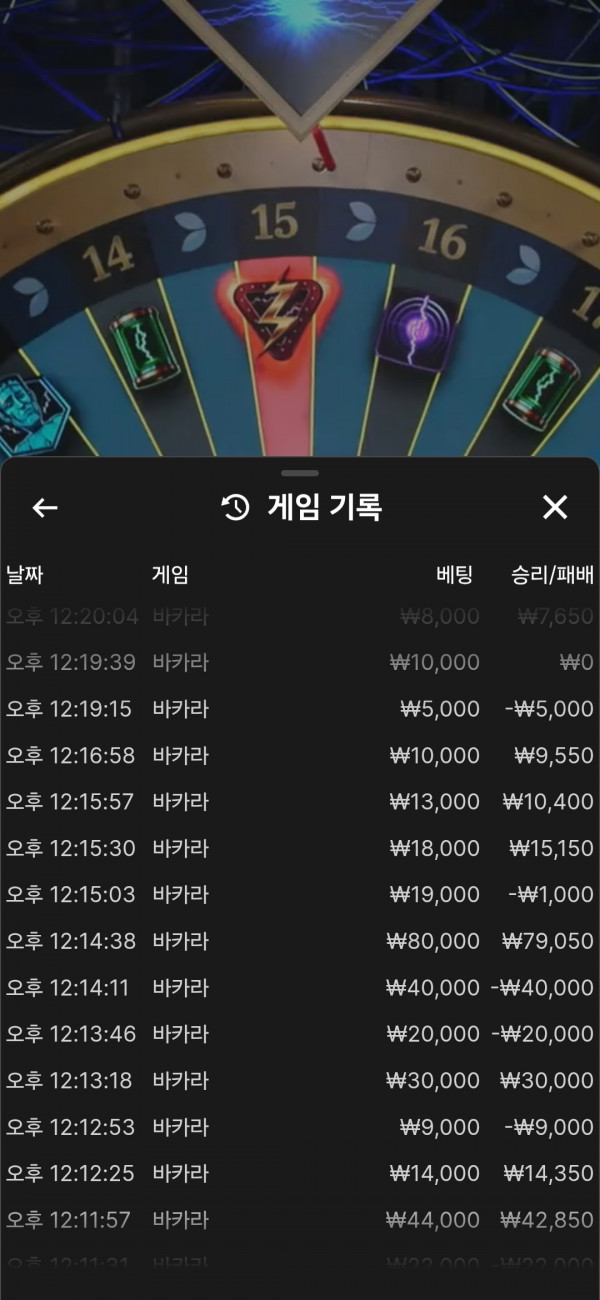Click the 날짜 column header

(25, 575)
